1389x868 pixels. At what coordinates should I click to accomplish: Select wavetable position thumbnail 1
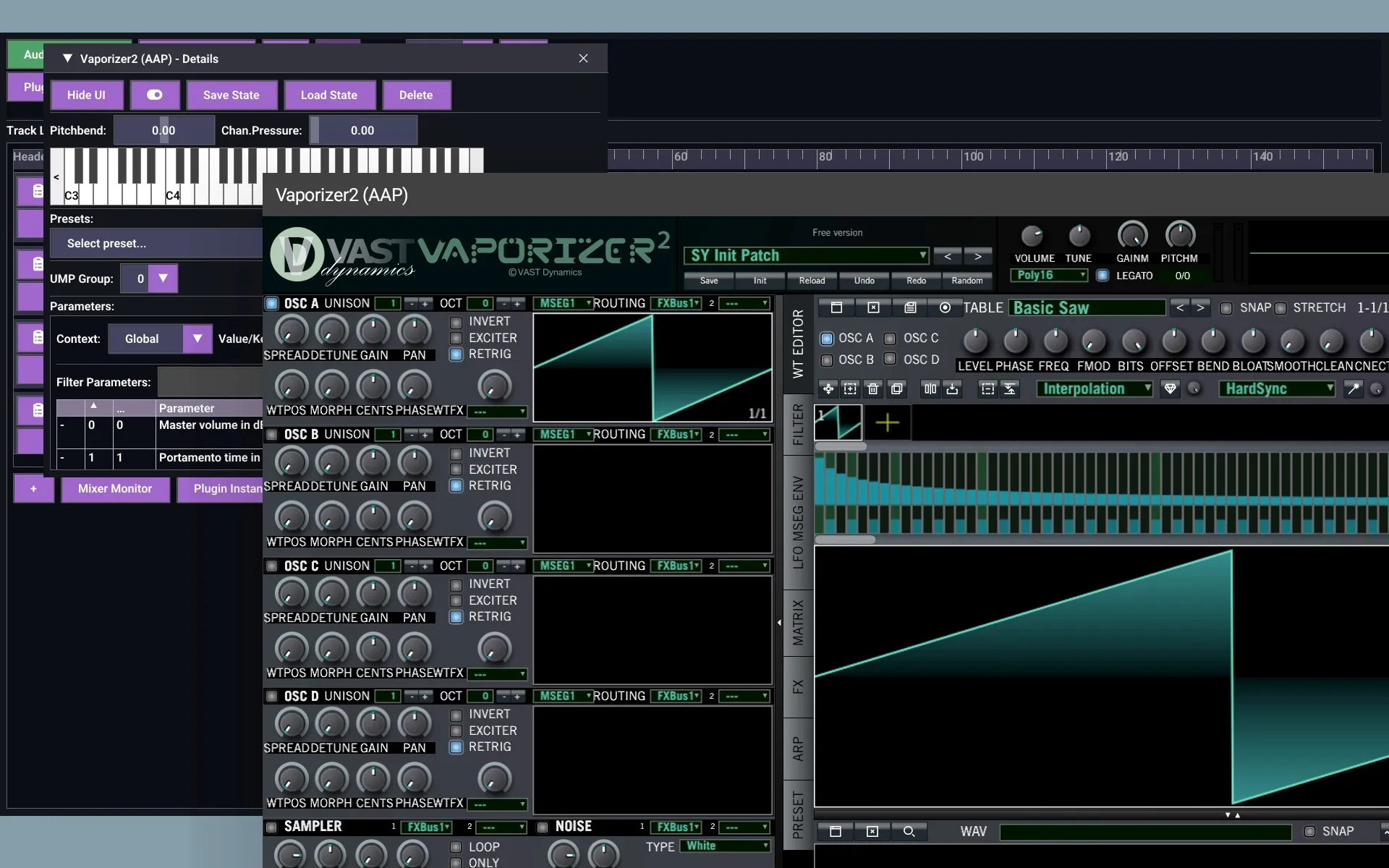pos(838,422)
